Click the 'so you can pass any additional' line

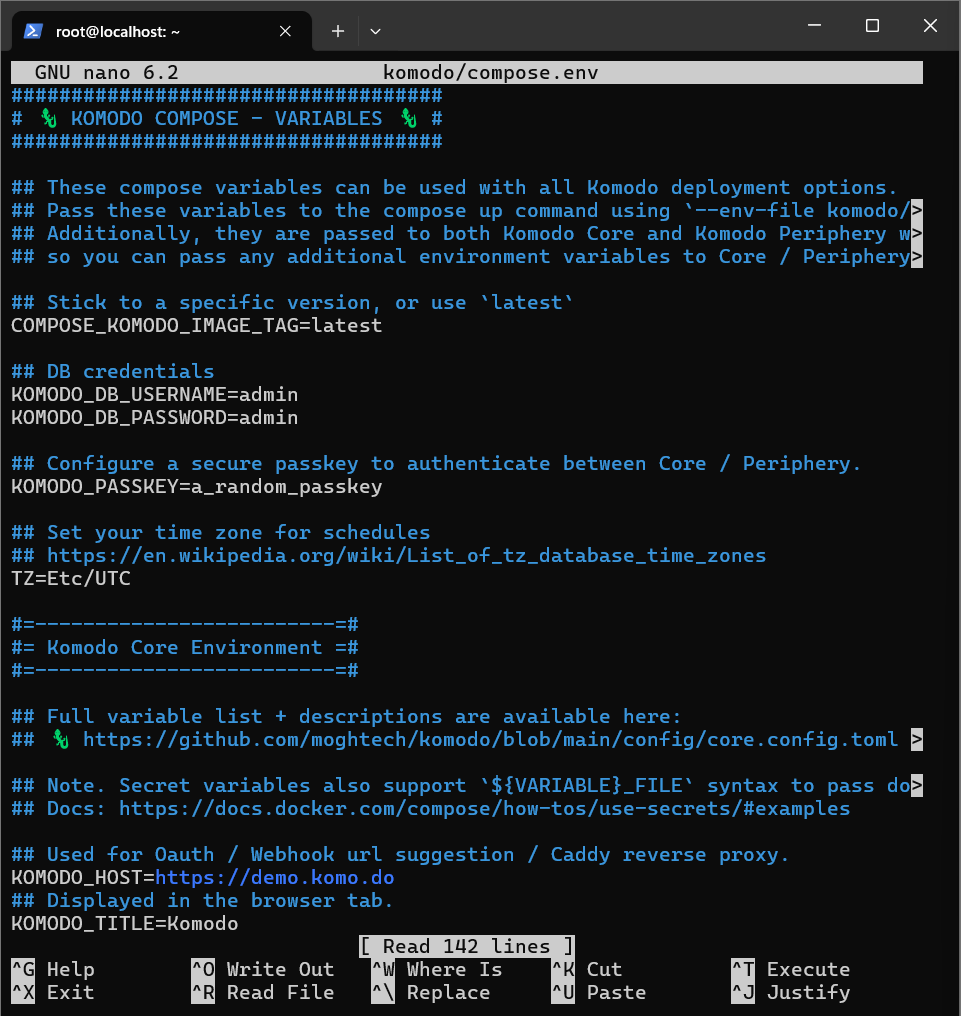[x=467, y=257]
